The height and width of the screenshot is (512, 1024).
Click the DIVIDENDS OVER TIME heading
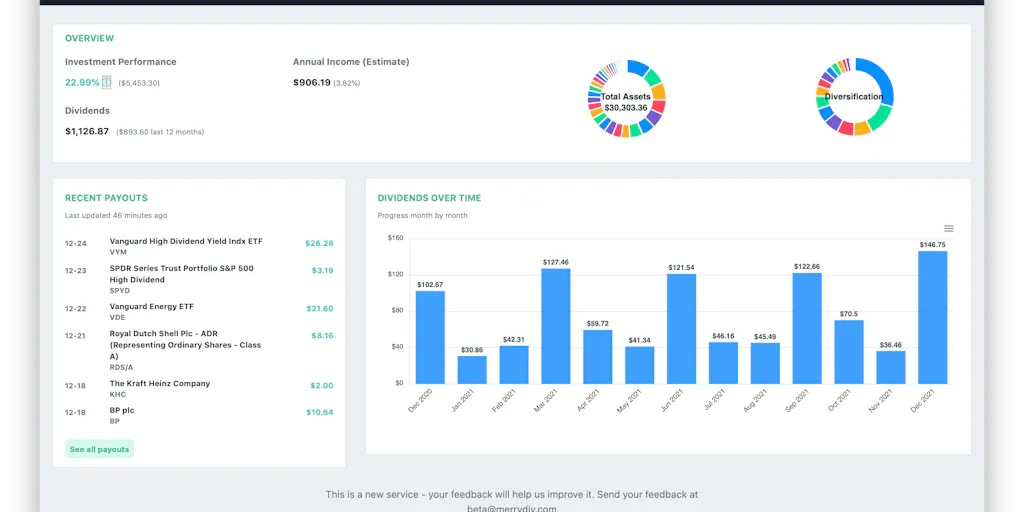point(429,198)
